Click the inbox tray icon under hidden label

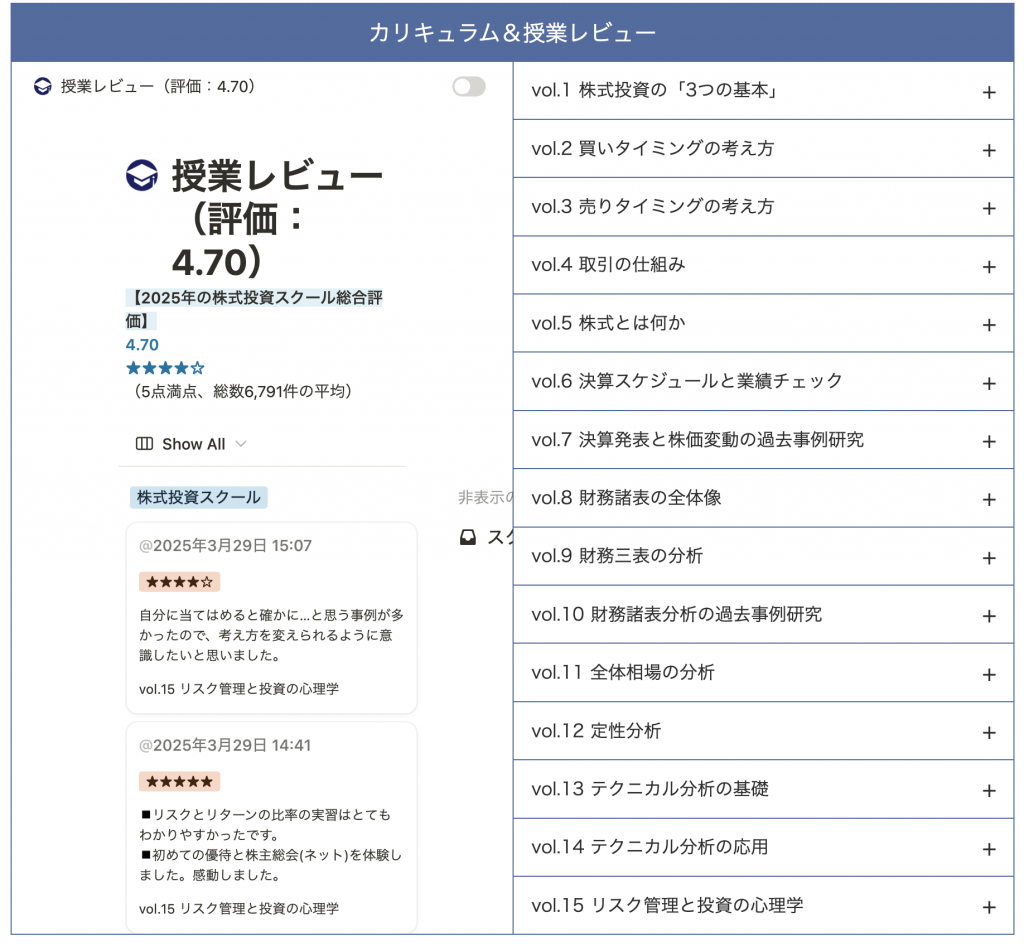click(x=467, y=538)
